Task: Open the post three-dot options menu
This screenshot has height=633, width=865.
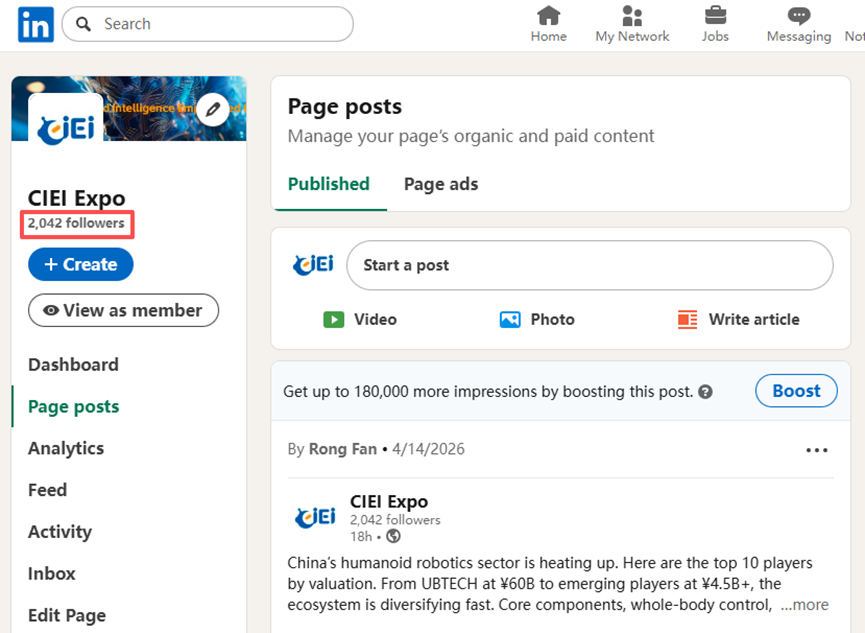Action: pyautogui.click(x=817, y=450)
